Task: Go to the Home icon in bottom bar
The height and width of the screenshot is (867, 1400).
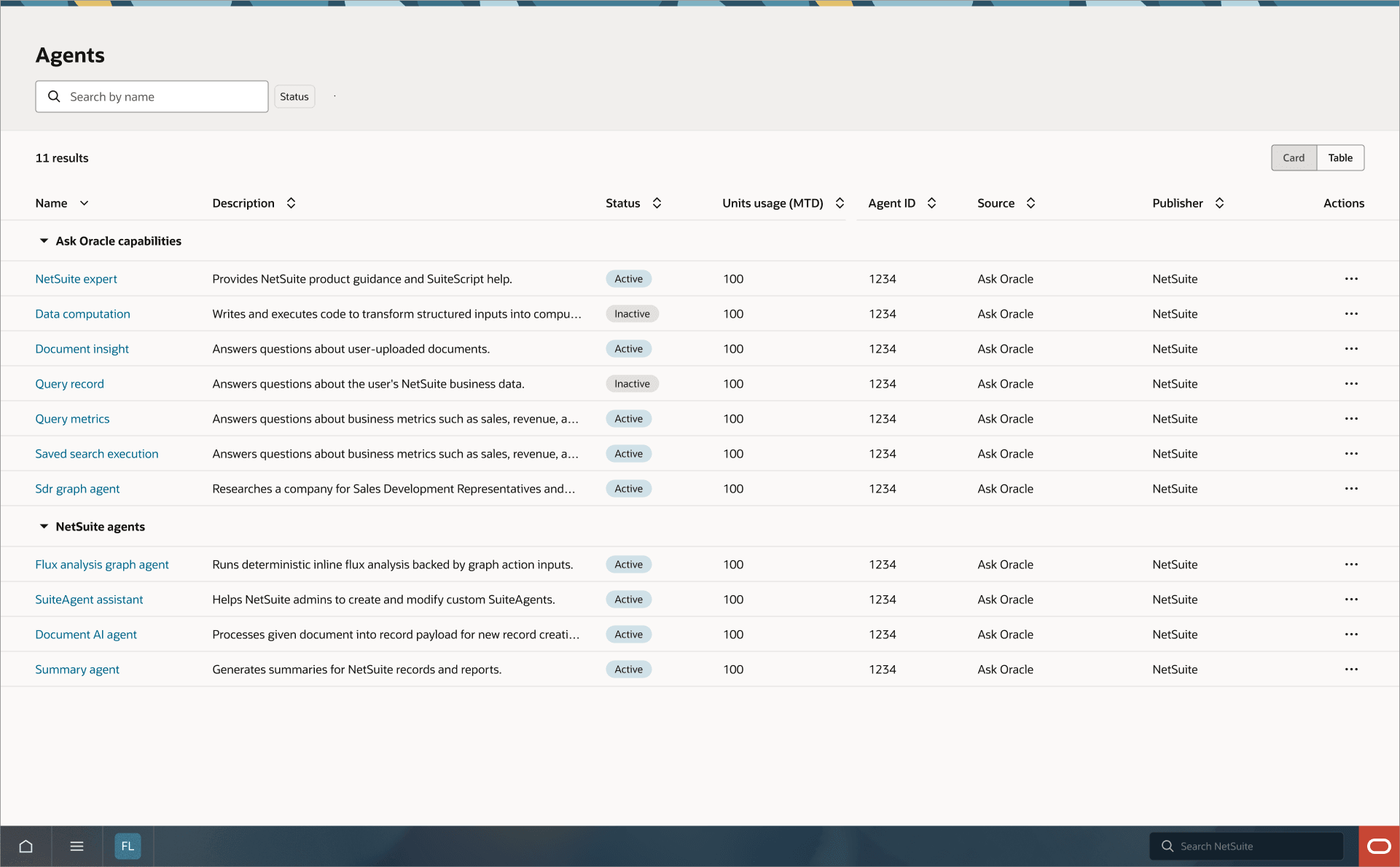Action: coord(26,846)
